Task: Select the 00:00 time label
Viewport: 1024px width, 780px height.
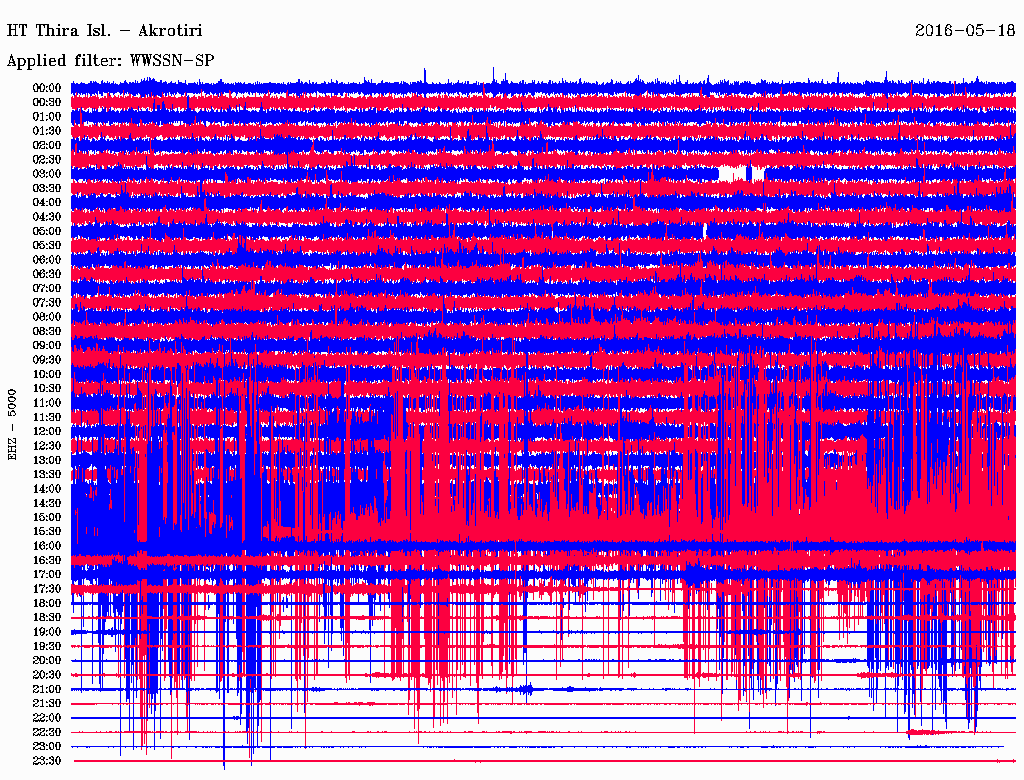Action: tap(46, 88)
